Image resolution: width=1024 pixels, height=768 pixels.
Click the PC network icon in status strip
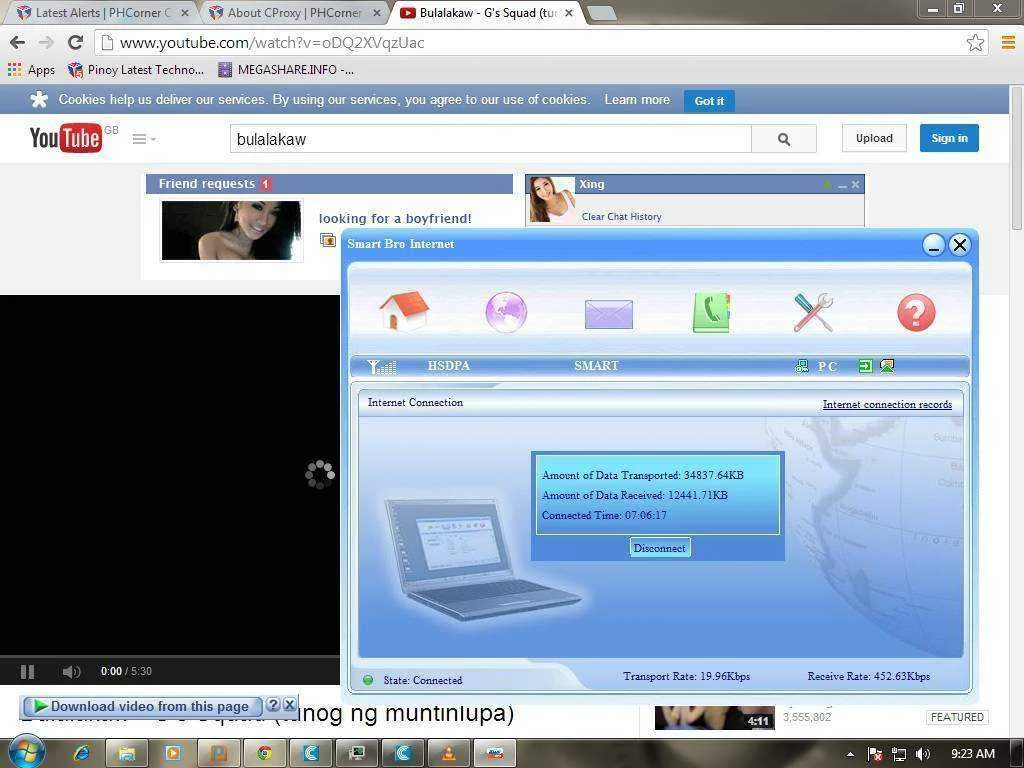(802, 366)
